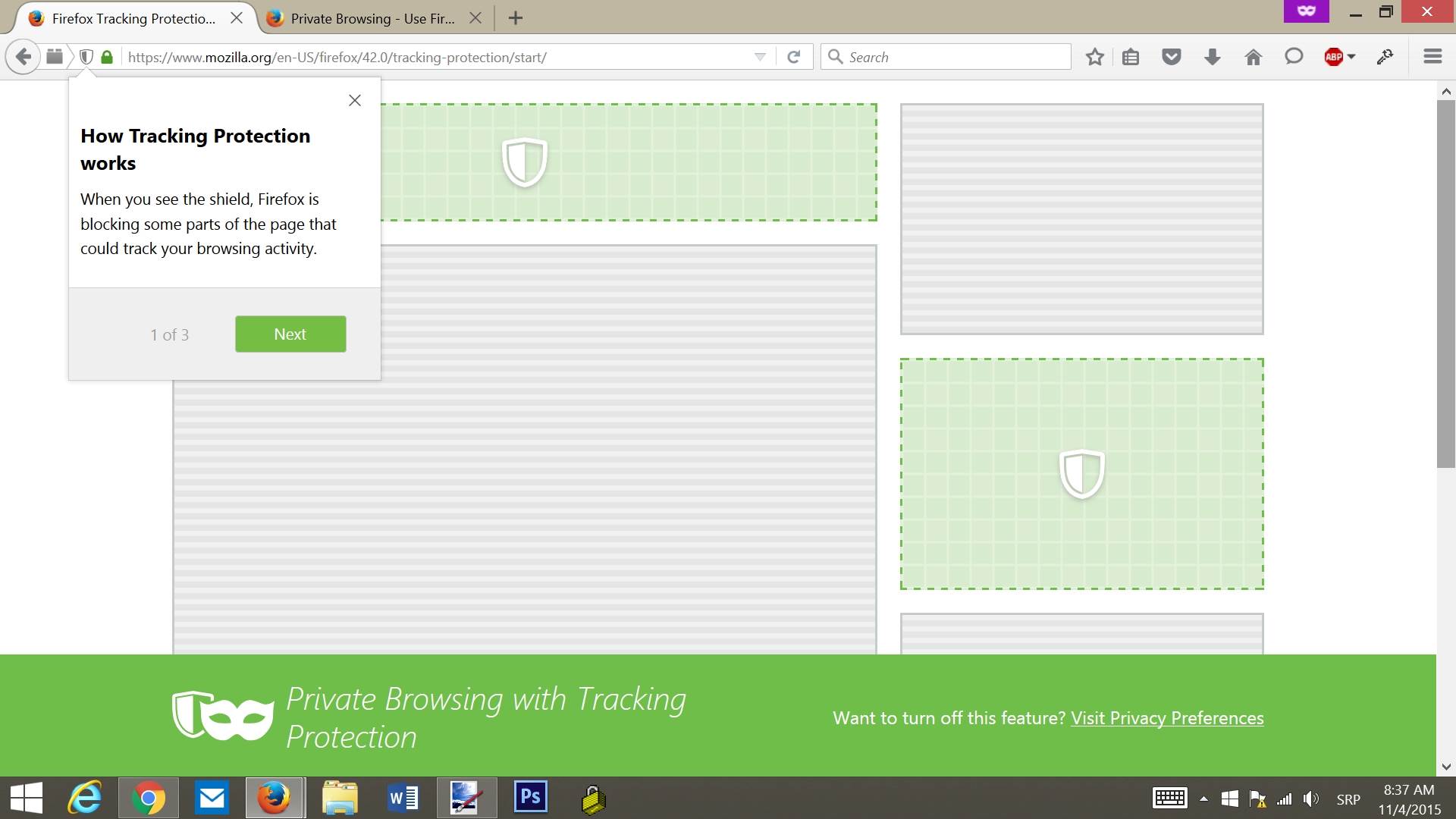Switch to the Private Browsing tab
The width and height of the screenshot is (1456, 819).
coord(364,18)
